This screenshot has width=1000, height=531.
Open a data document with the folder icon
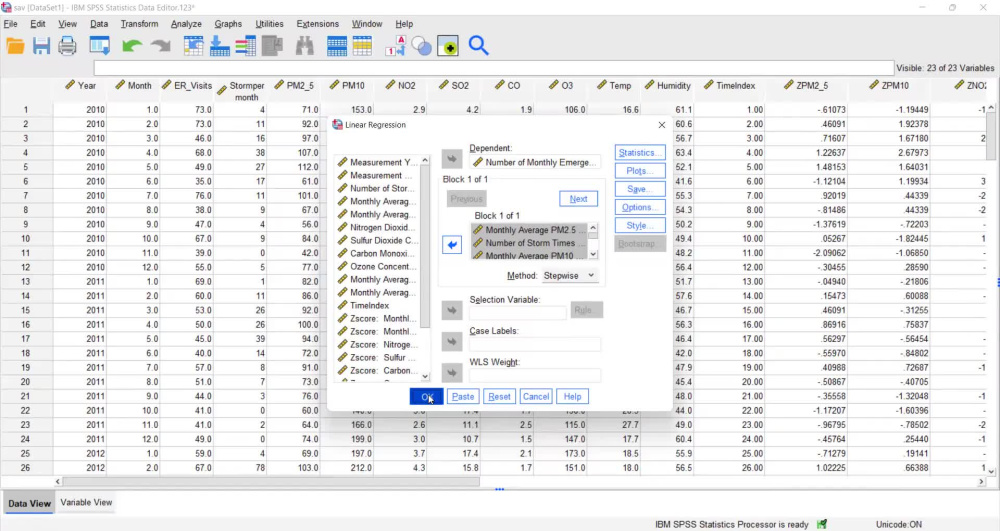coord(15,46)
